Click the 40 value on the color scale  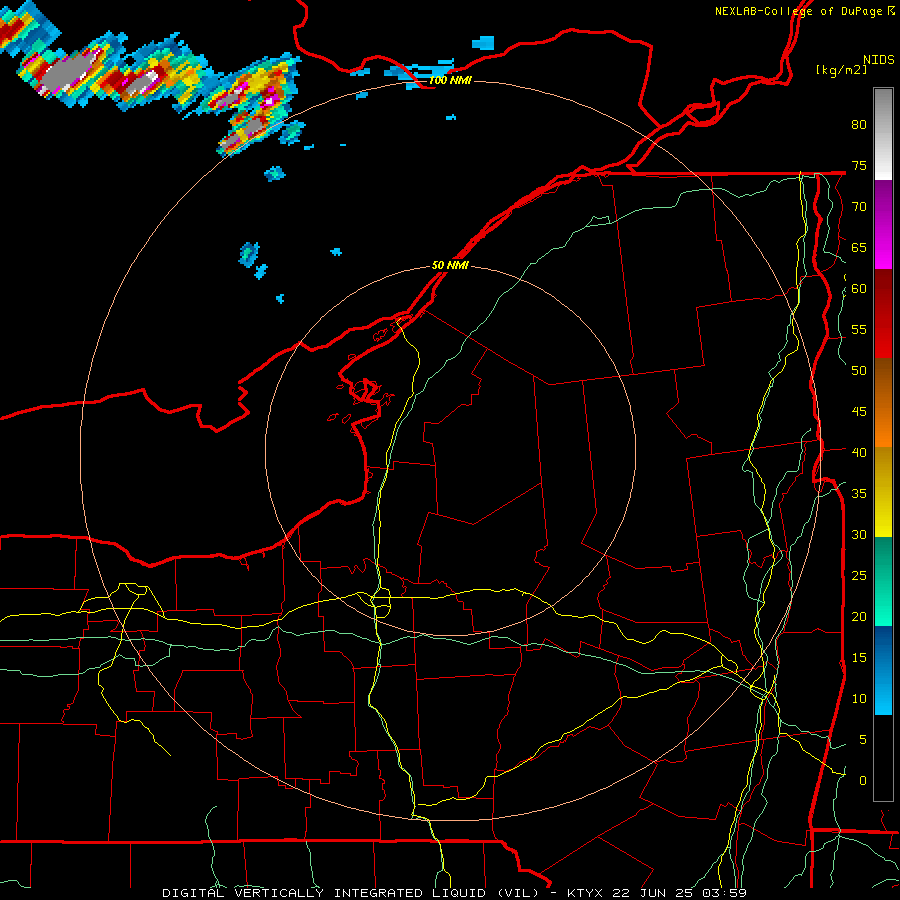coord(859,452)
